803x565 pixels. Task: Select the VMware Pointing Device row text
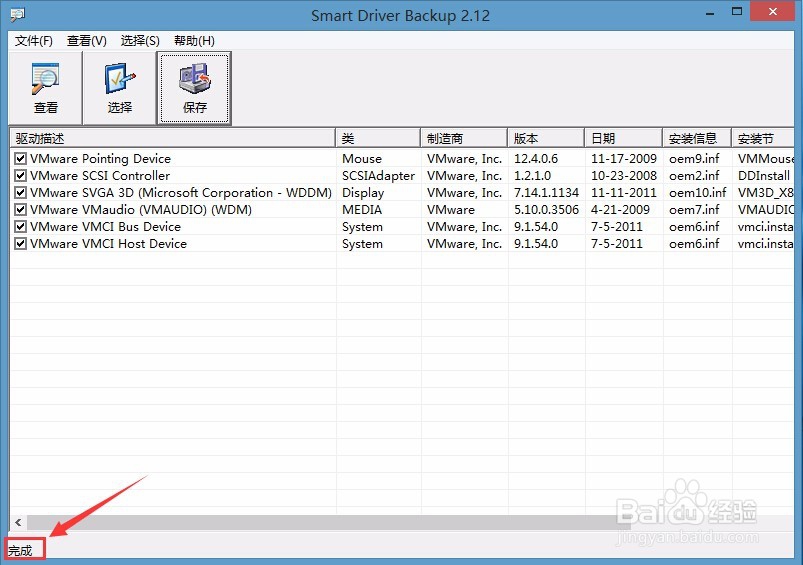pos(100,158)
